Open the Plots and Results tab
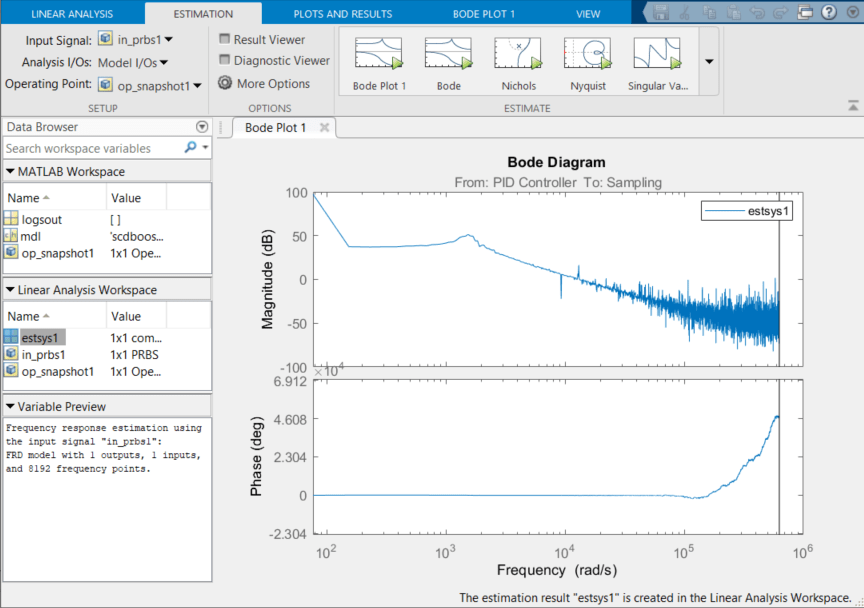The width and height of the screenshot is (864, 608). pyautogui.click(x=343, y=14)
